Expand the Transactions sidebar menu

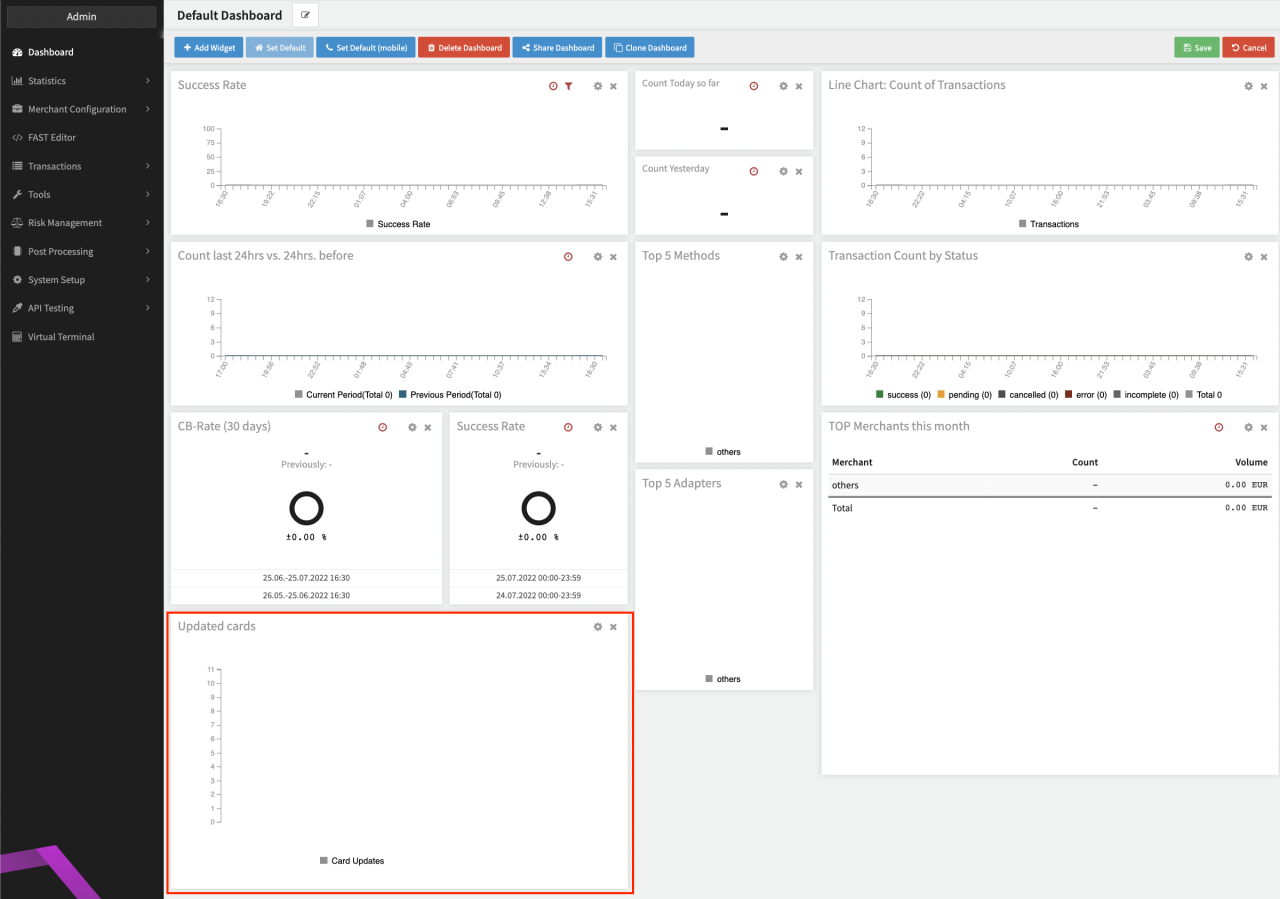[x=81, y=166]
